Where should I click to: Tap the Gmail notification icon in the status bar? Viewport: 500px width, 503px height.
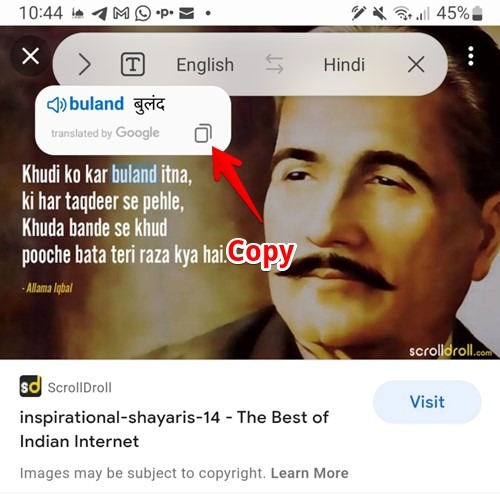[121, 13]
